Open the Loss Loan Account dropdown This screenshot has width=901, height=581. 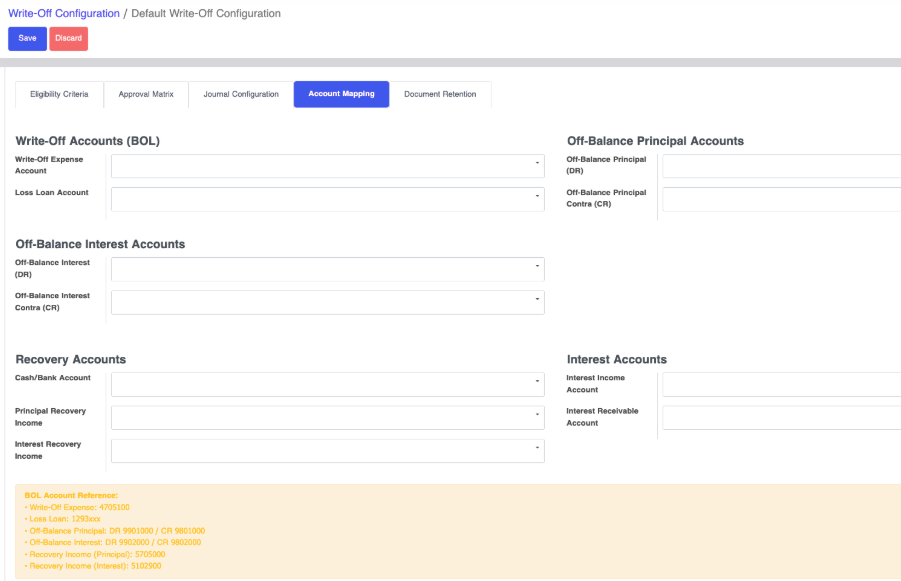click(x=327, y=199)
